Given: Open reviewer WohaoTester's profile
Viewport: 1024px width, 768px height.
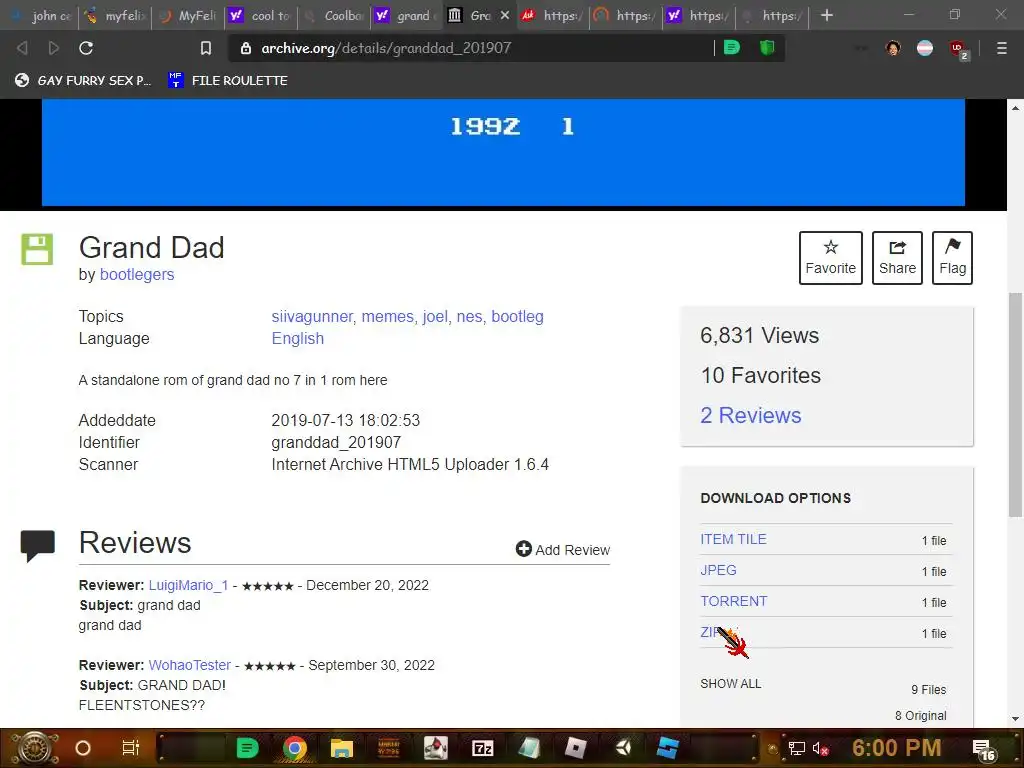Looking at the screenshot, I should pyautogui.click(x=189, y=665).
